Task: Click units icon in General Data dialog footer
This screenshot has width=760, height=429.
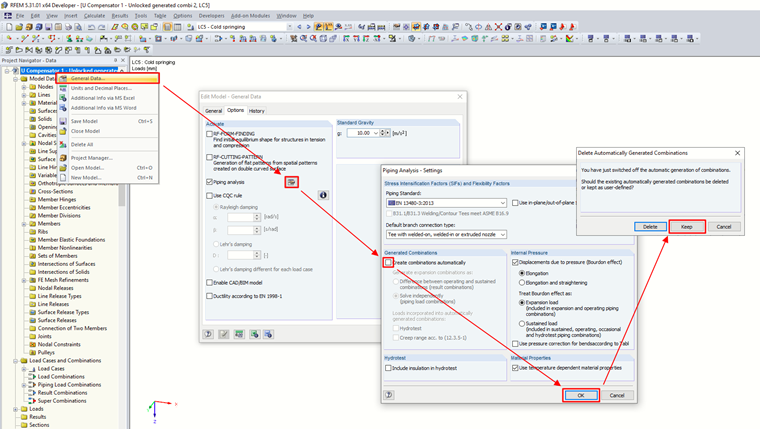Action: pyautogui.click(x=239, y=334)
